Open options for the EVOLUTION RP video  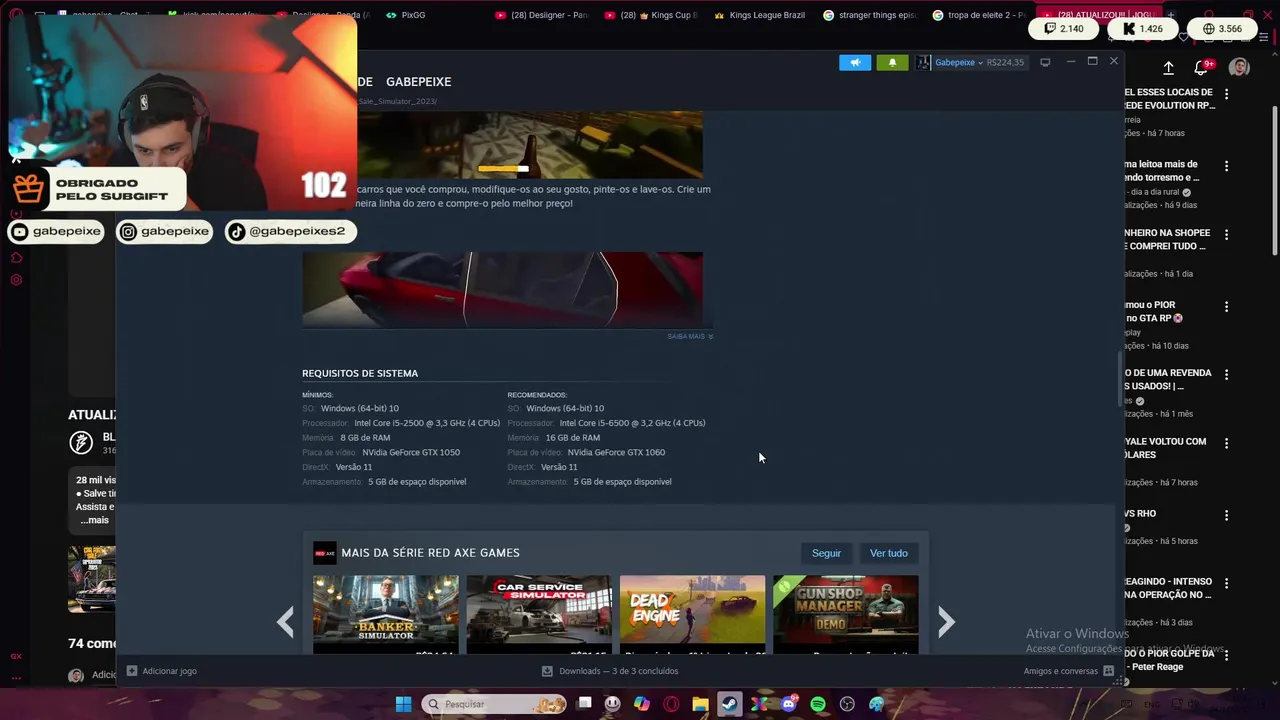(1226, 94)
